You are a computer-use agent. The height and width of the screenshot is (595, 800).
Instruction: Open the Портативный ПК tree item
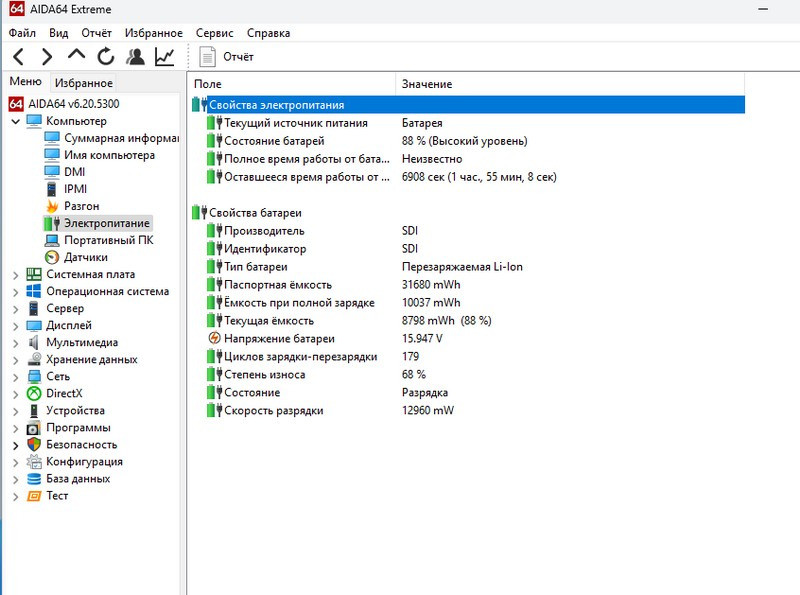(x=108, y=240)
